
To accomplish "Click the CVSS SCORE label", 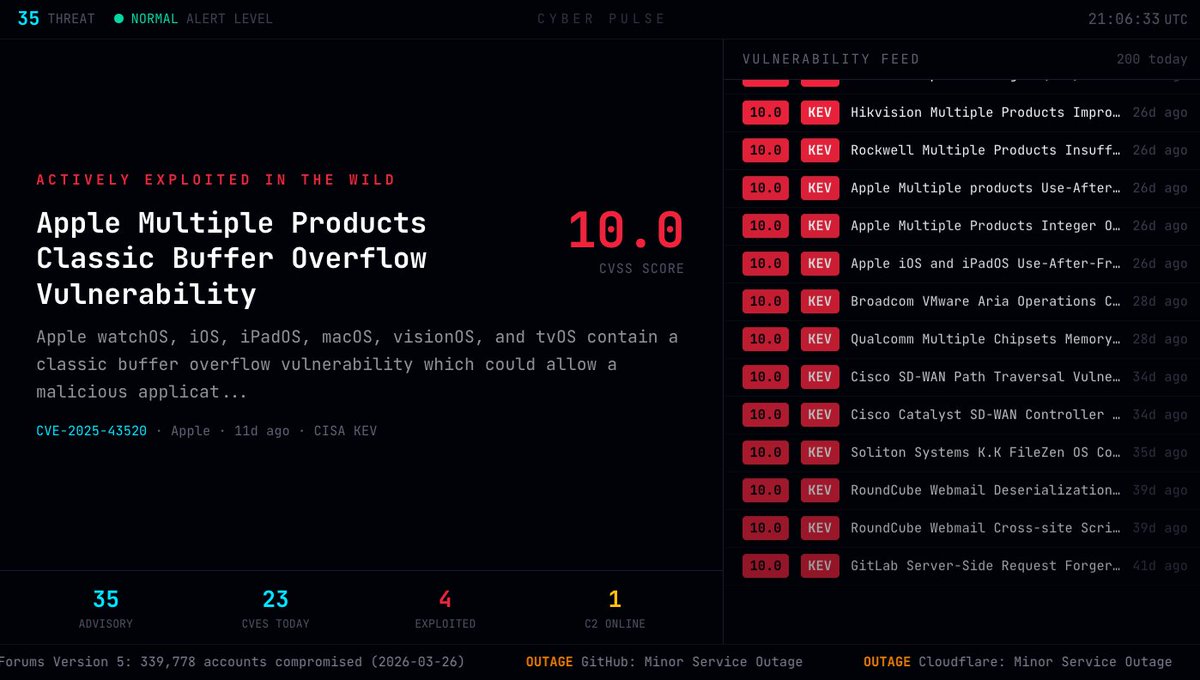I will [x=642, y=269].
